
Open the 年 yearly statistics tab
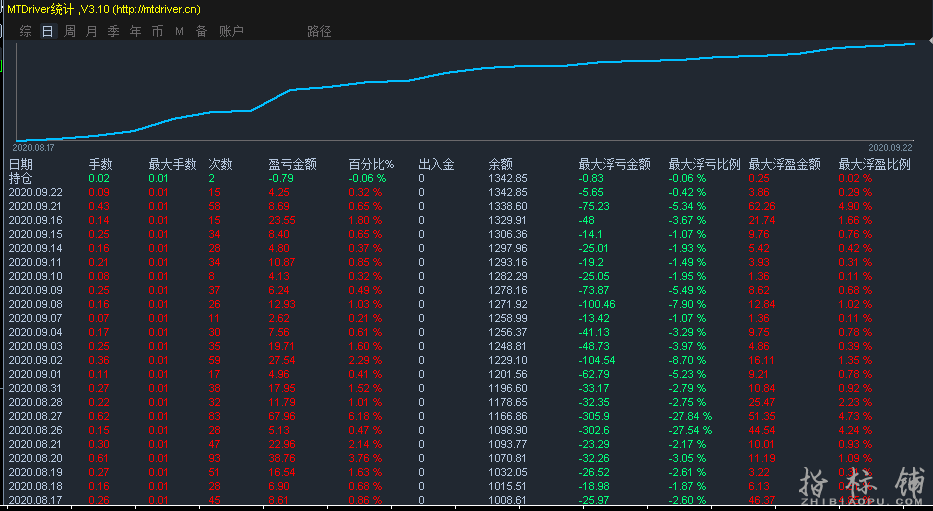click(136, 31)
